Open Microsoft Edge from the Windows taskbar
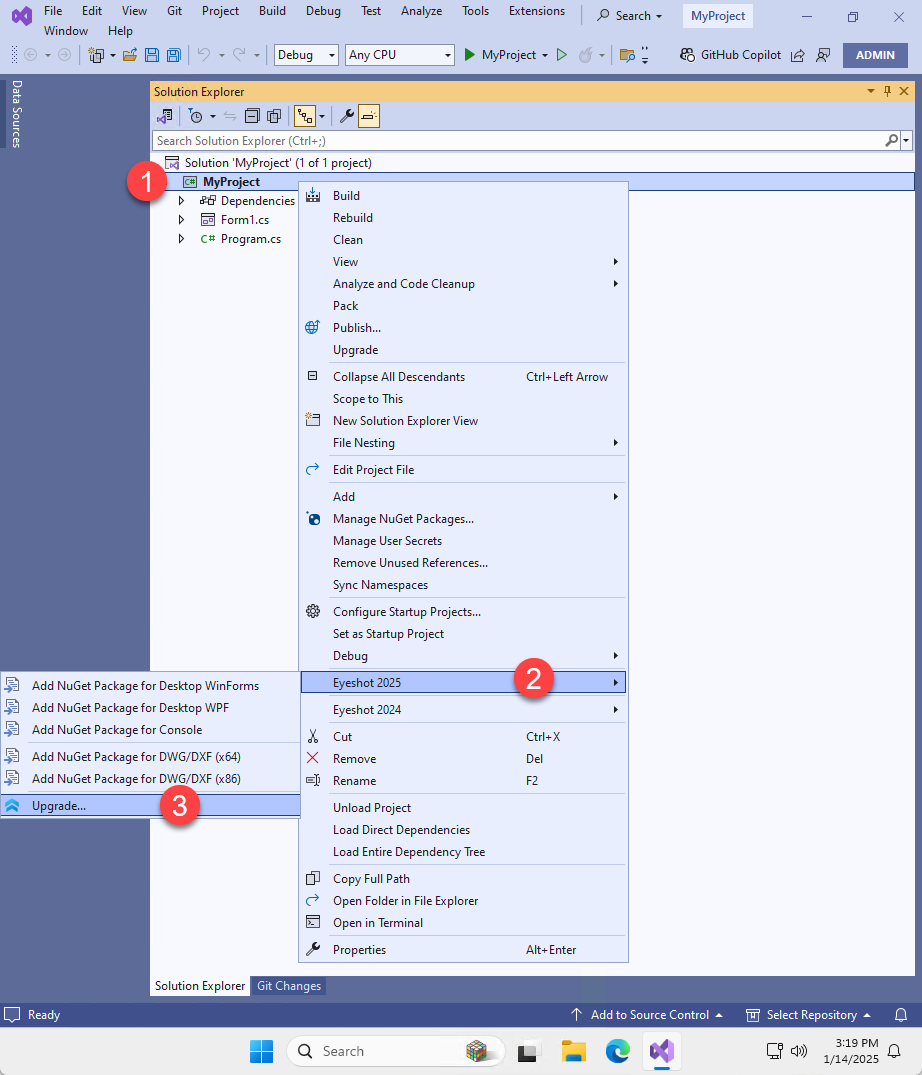The height and width of the screenshot is (1075, 922). 617,1051
